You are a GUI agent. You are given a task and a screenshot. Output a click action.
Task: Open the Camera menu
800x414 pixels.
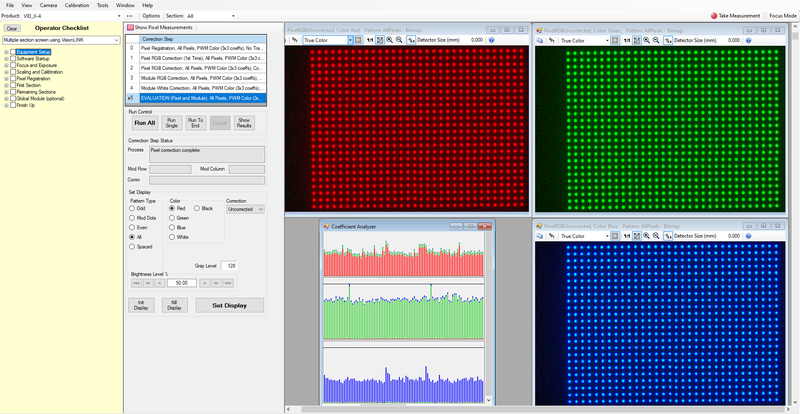[48, 5]
